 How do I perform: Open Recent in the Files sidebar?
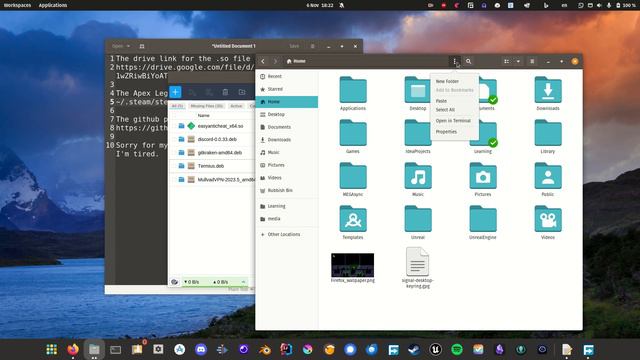287,76
